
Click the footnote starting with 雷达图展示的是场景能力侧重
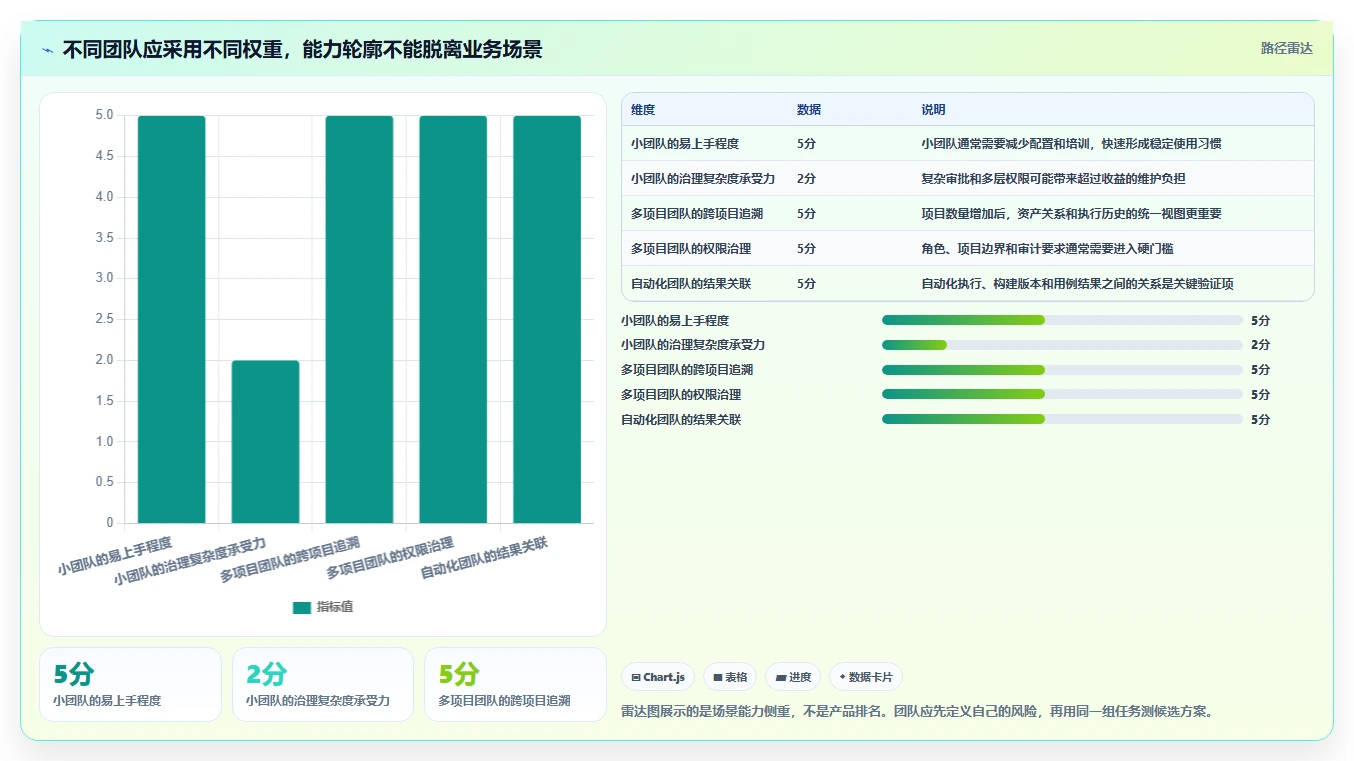pos(917,712)
